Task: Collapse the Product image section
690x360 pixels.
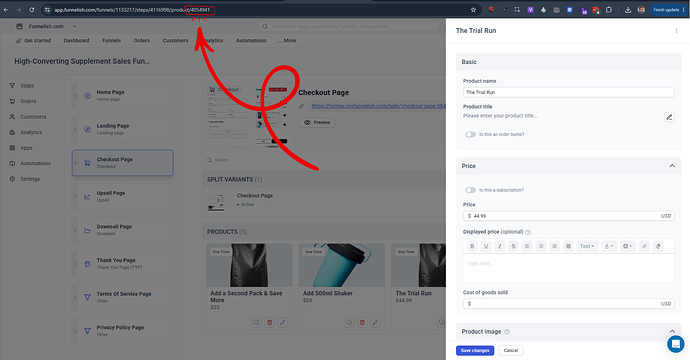Action: (672, 332)
